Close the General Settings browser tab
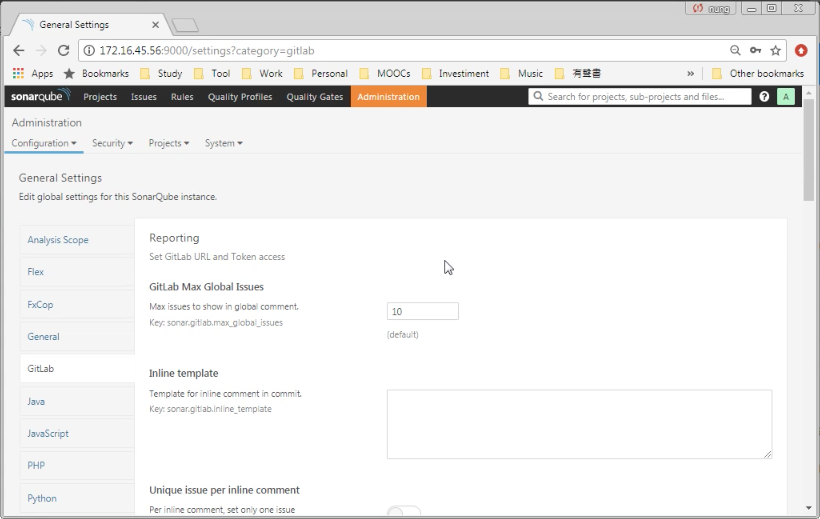The height and width of the screenshot is (519, 820). [x=155, y=25]
